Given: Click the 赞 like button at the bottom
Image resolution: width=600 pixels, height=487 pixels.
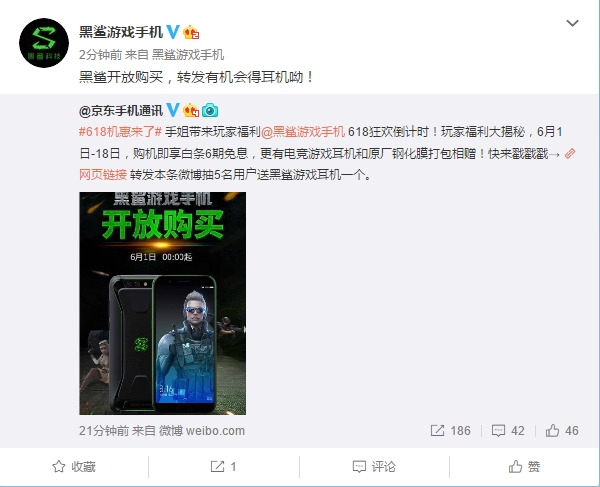Looking at the screenshot, I should [524, 467].
